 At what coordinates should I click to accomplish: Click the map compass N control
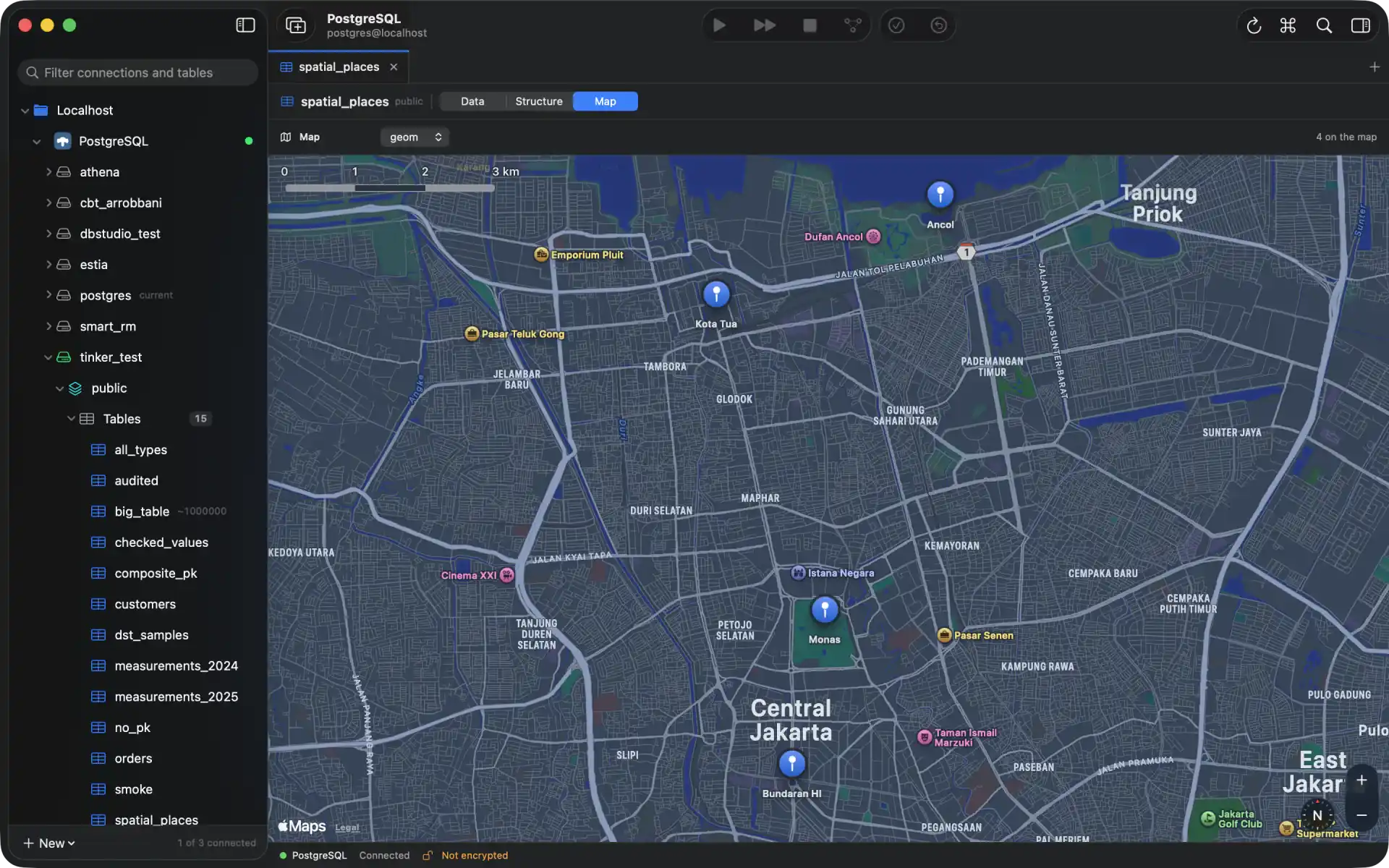click(1317, 815)
